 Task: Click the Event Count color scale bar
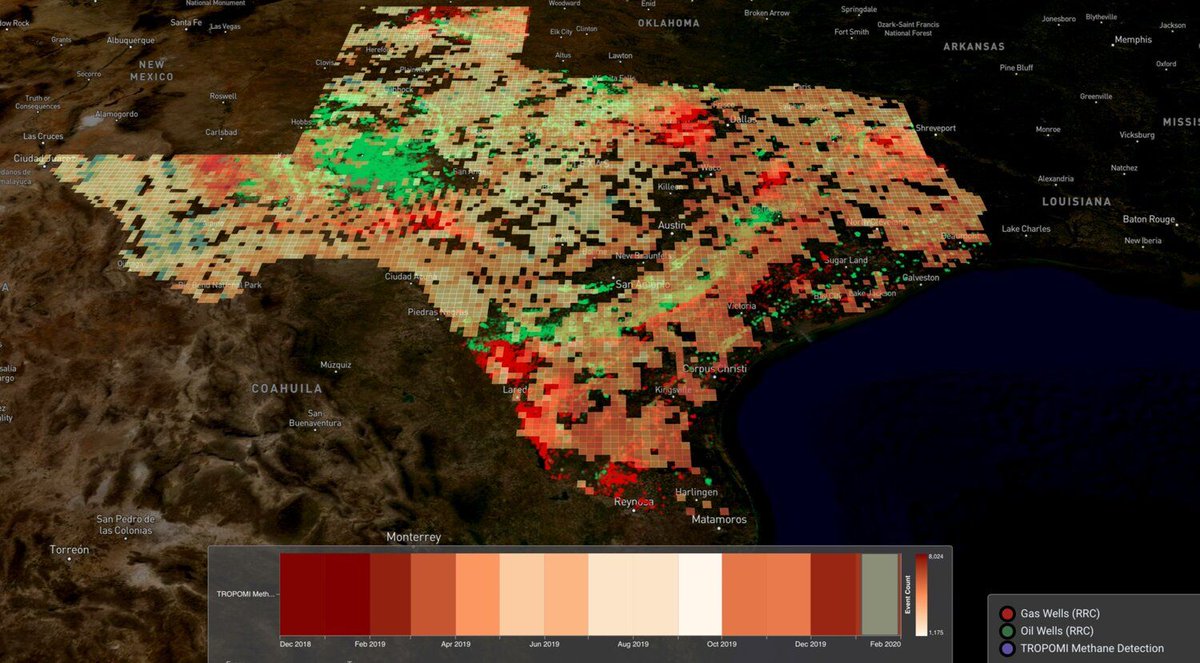[922, 595]
